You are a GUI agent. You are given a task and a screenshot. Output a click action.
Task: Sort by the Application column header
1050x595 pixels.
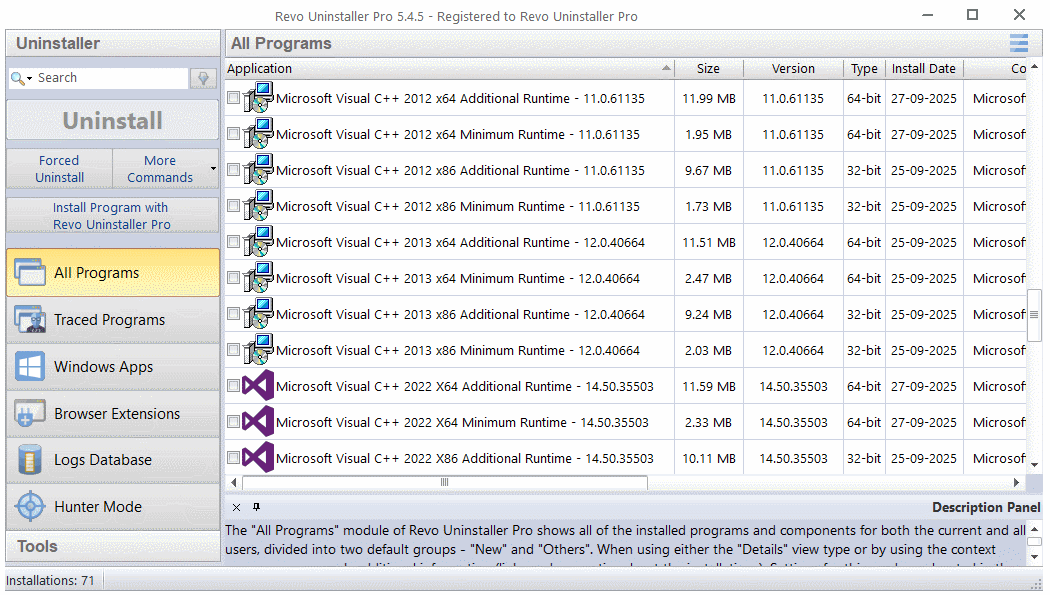(449, 68)
